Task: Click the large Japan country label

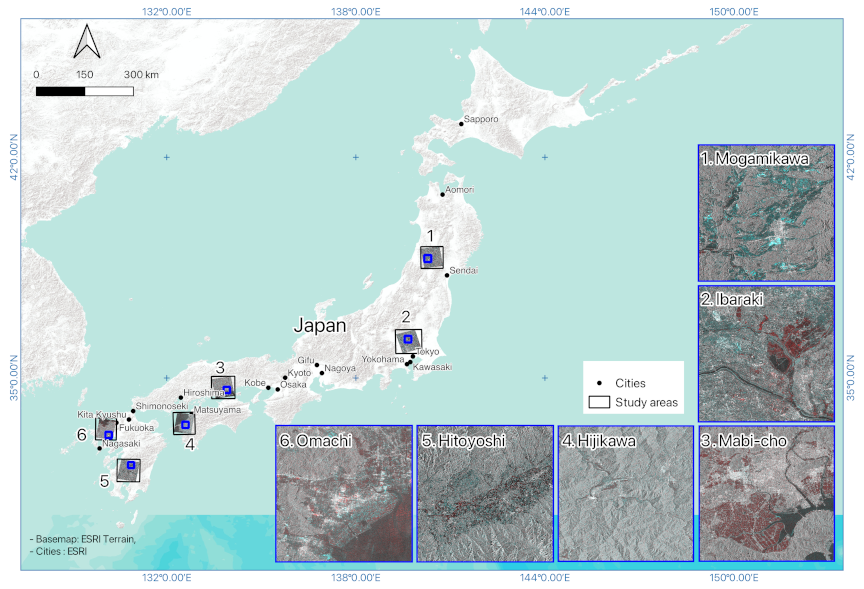Action: pyautogui.click(x=319, y=326)
